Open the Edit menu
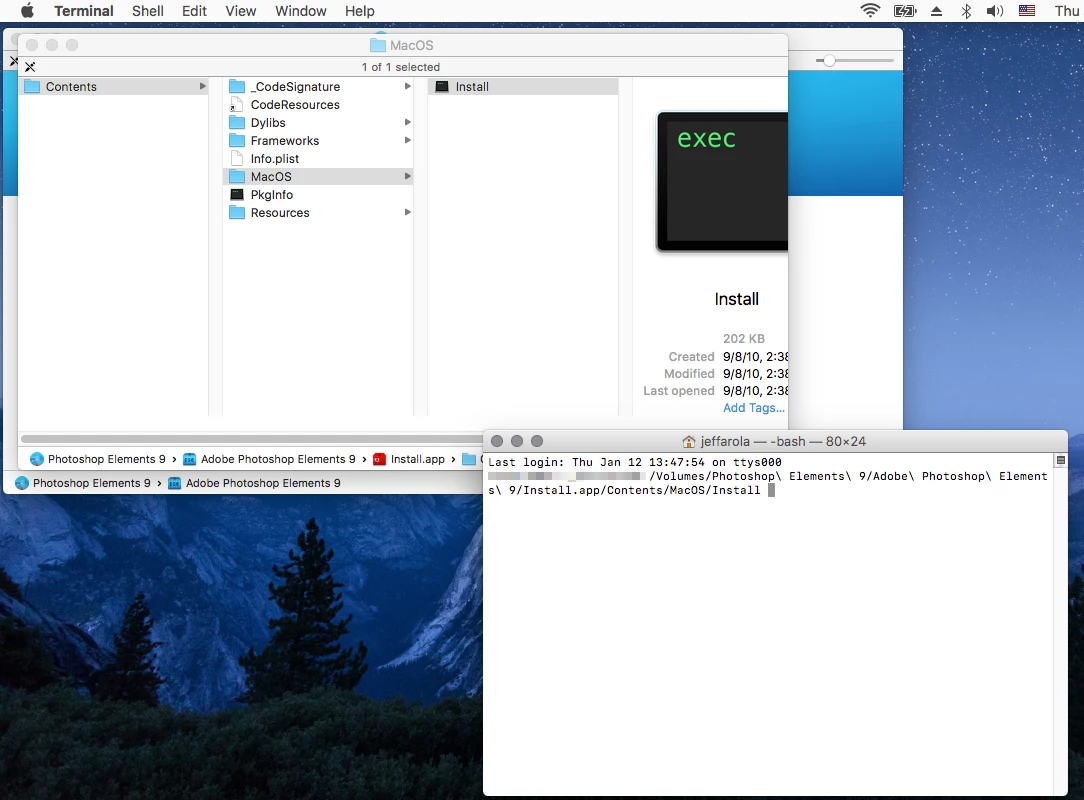 (194, 10)
